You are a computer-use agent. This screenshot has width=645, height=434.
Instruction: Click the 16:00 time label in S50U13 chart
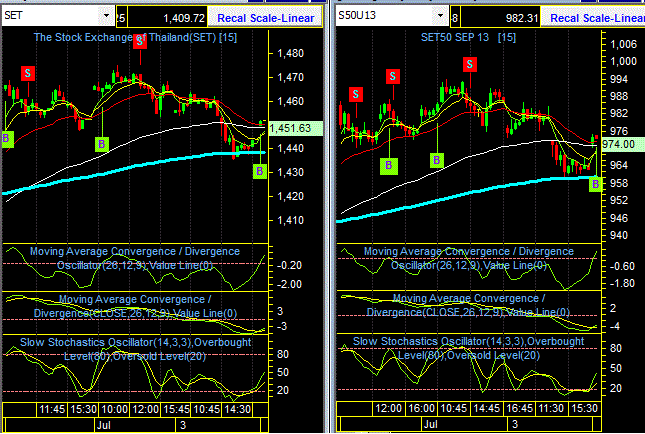[422, 409]
